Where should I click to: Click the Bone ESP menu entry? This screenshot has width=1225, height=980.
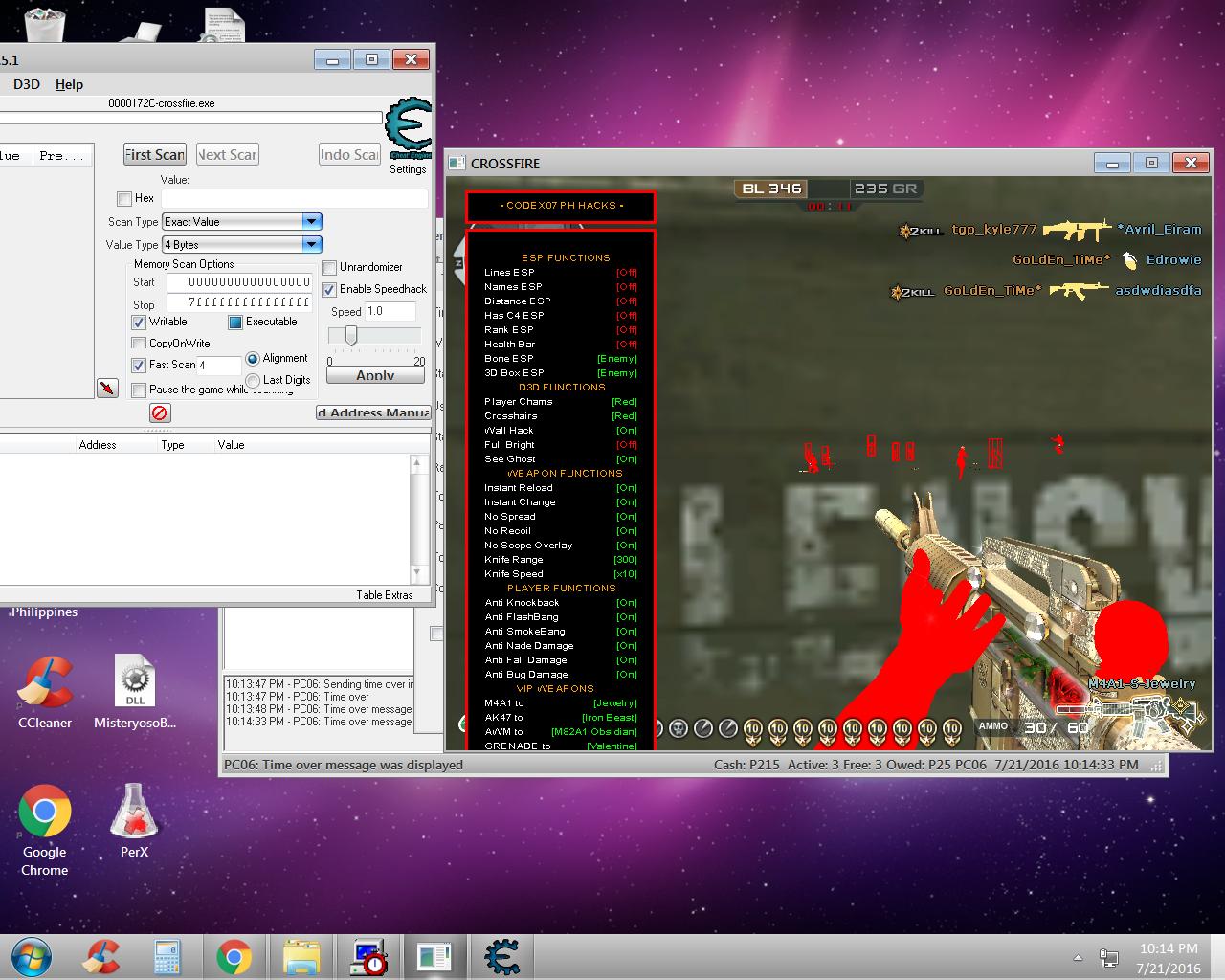pos(561,359)
